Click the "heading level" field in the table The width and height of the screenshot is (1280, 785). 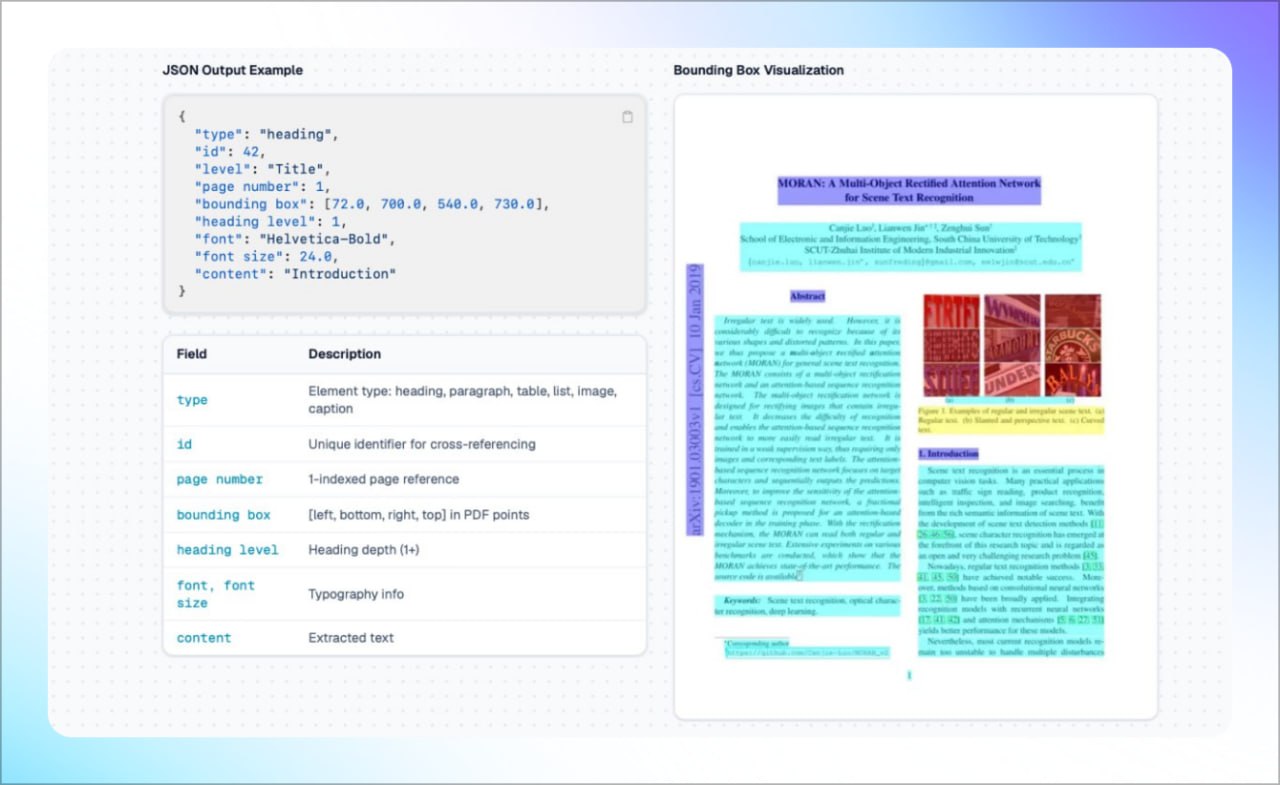pos(227,550)
